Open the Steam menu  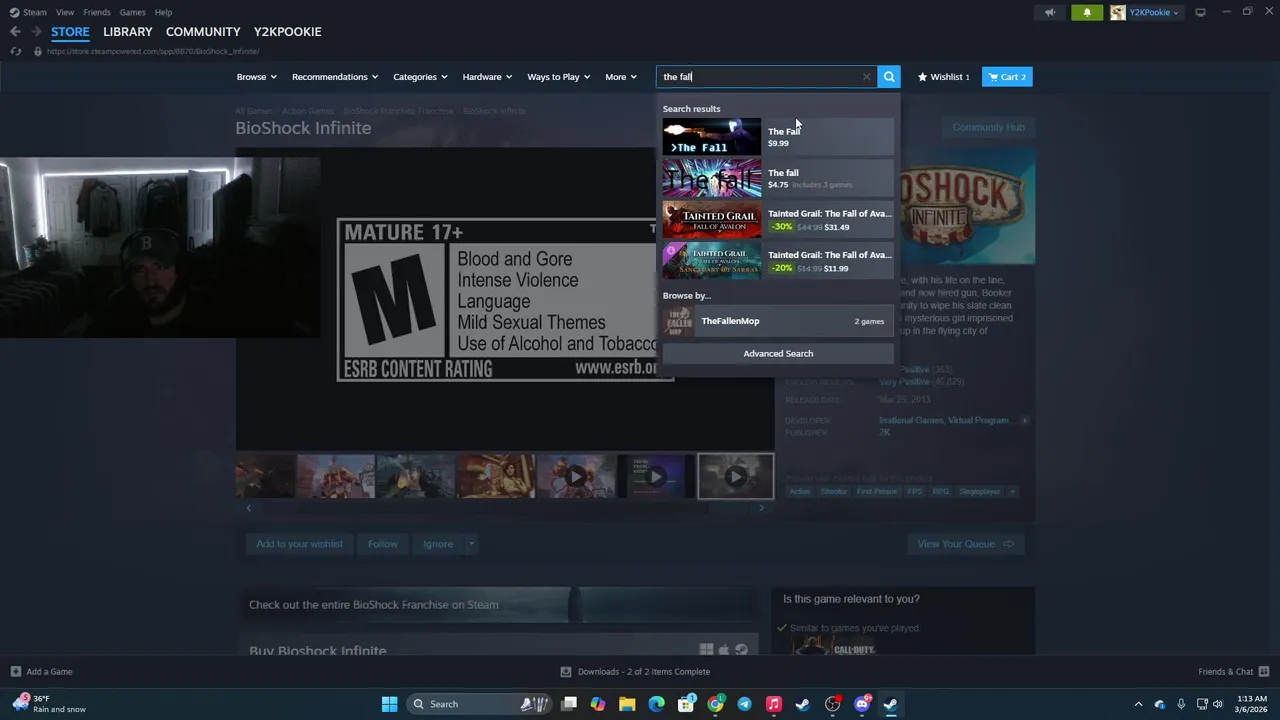pos(29,12)
